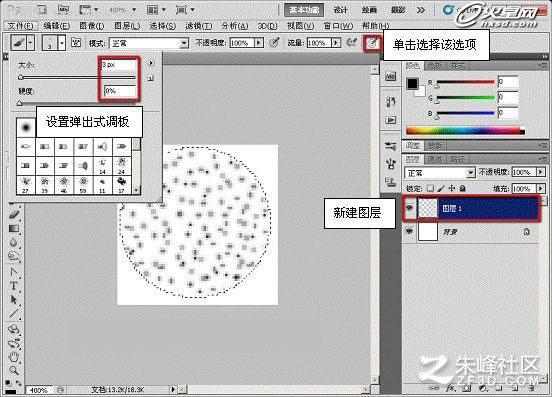The image size is (552, 397).
Task: Expand more workspaces with >> chevron
Action: point(421,10)
